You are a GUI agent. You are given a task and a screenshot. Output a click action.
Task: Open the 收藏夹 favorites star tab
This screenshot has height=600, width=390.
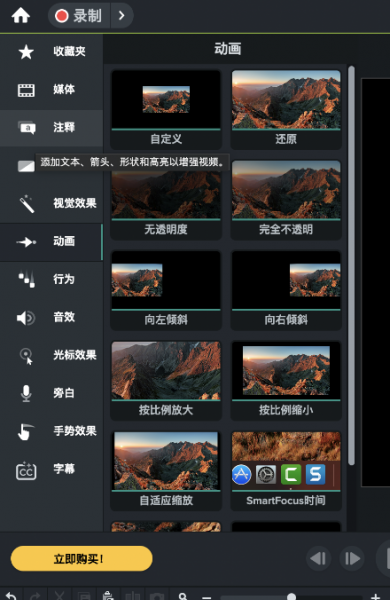(x=51, y=52)
